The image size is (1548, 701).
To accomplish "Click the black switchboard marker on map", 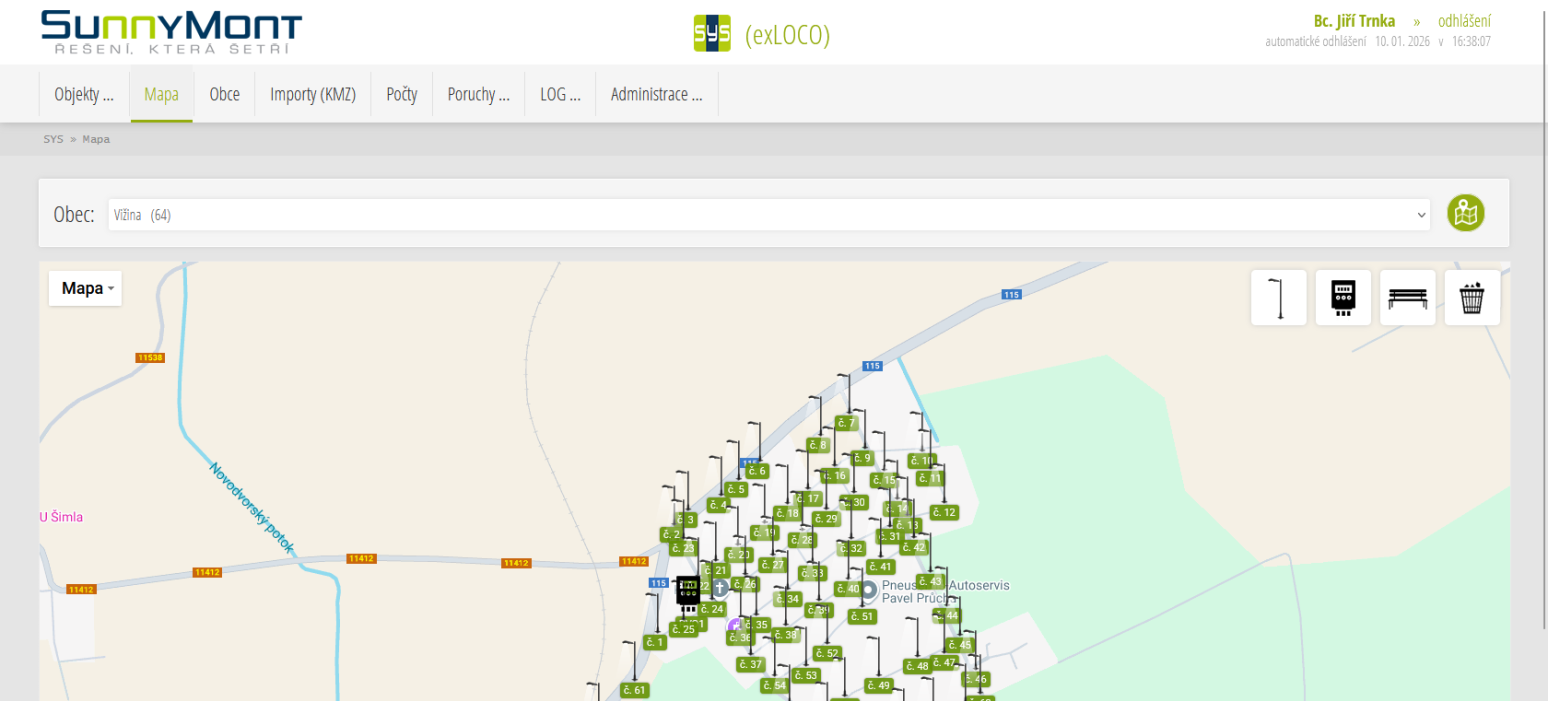I will tap(687, 592).
